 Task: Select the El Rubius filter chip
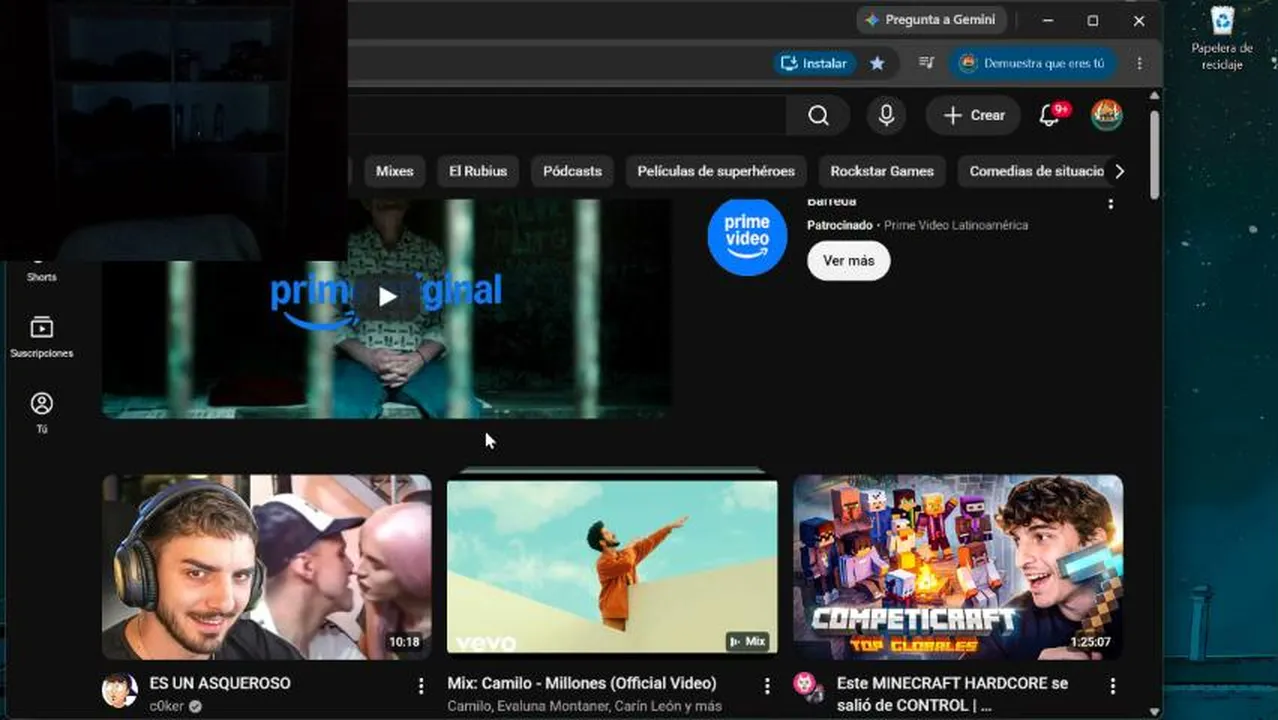pyautogui.click(x=478, y=171)
